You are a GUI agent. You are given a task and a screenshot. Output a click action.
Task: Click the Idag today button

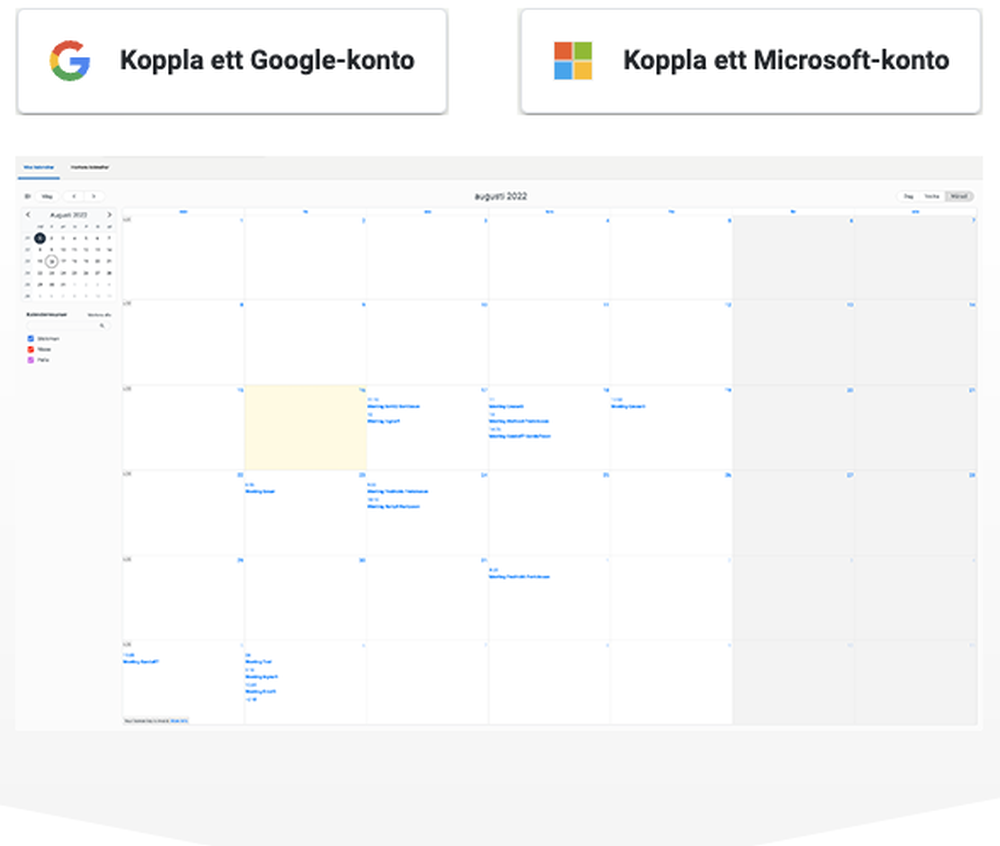47,196
